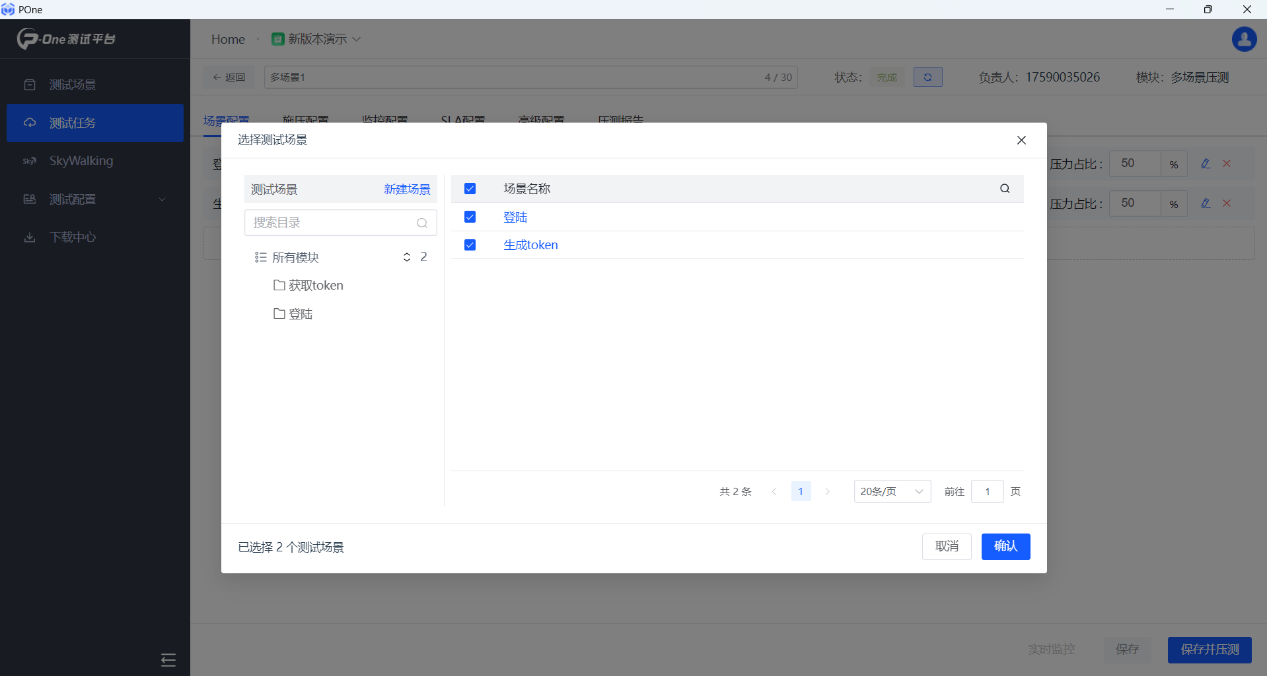Click the edit pencil icon in first scenario row

click(x=1205, y=163)
